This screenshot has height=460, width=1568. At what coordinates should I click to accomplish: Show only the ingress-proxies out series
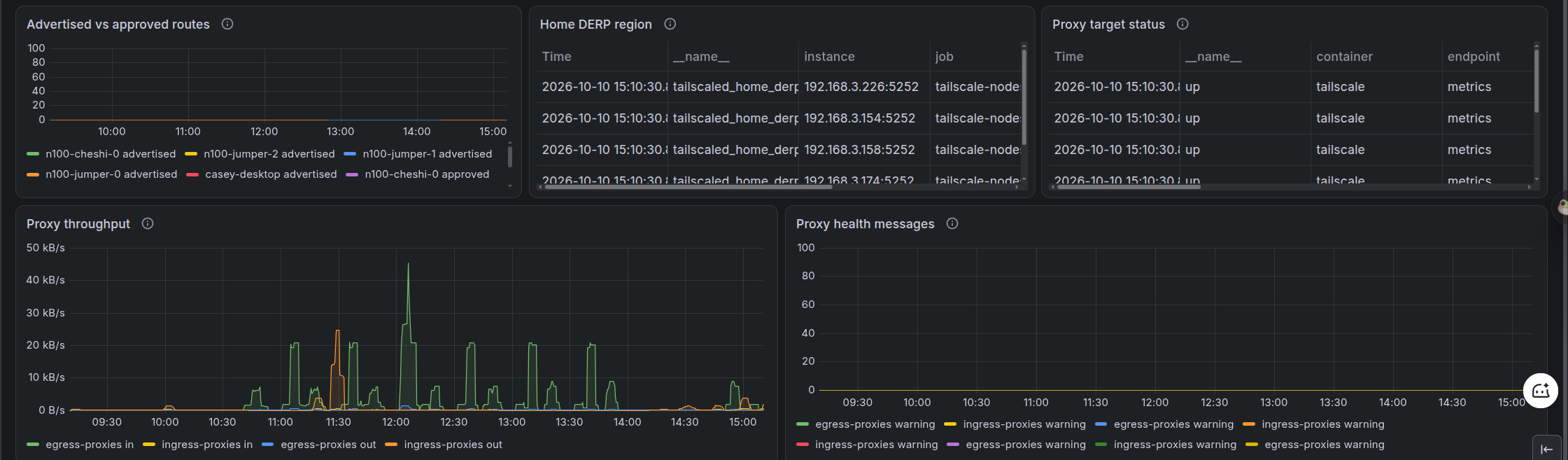tap(453, 445)
